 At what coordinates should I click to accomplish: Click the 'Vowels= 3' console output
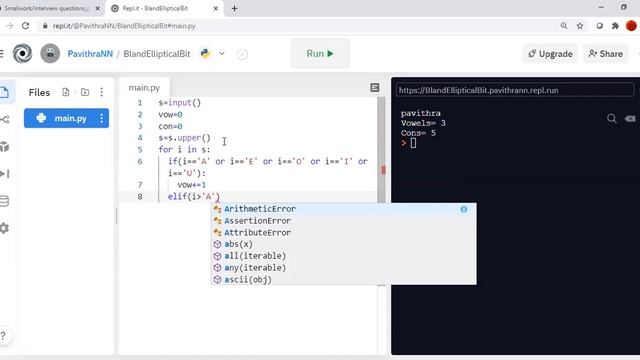[423, 123]
